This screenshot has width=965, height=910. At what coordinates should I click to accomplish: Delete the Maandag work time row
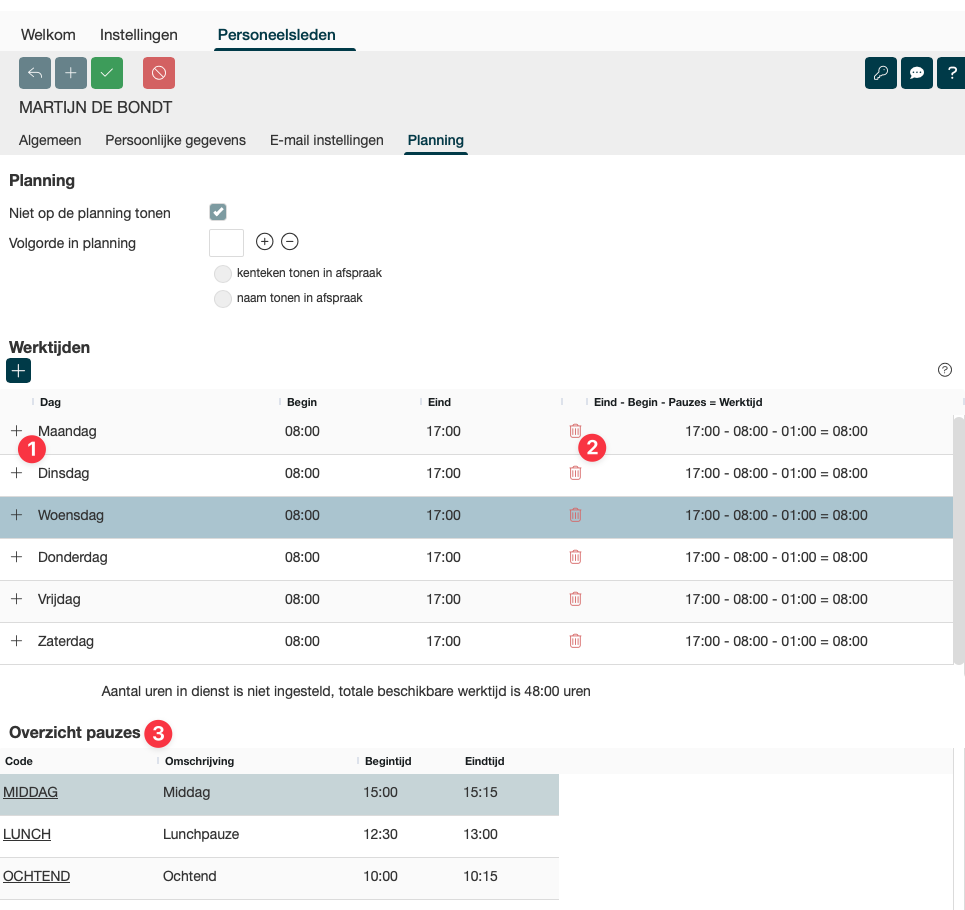click(575, 431)
